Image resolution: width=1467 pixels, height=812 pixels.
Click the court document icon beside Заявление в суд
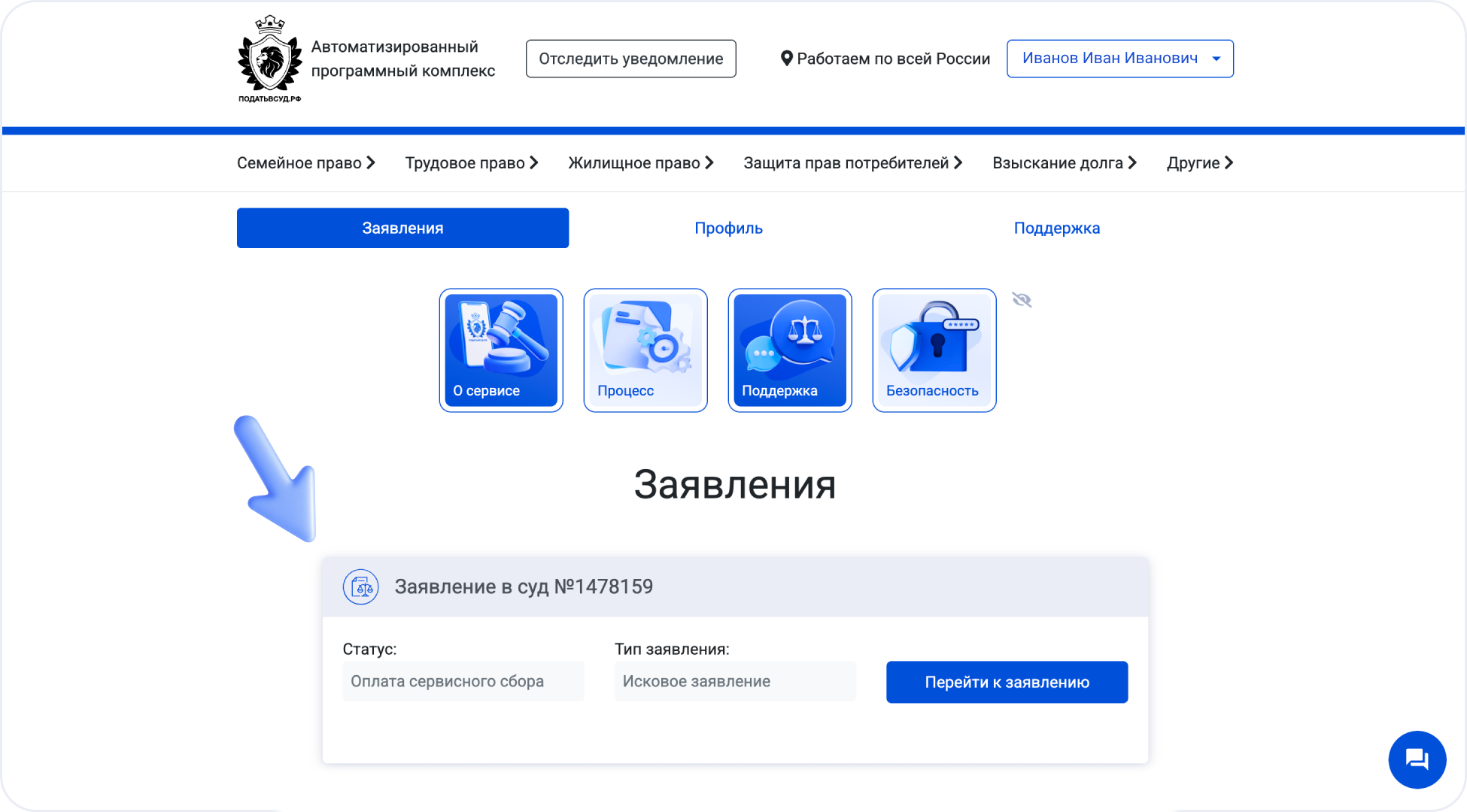pyautogui.click(x=361, y=587)
